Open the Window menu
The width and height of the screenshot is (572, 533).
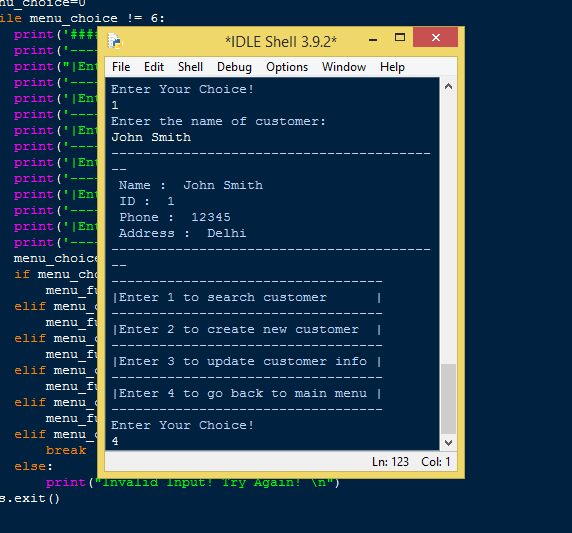(x=344, y=67)
